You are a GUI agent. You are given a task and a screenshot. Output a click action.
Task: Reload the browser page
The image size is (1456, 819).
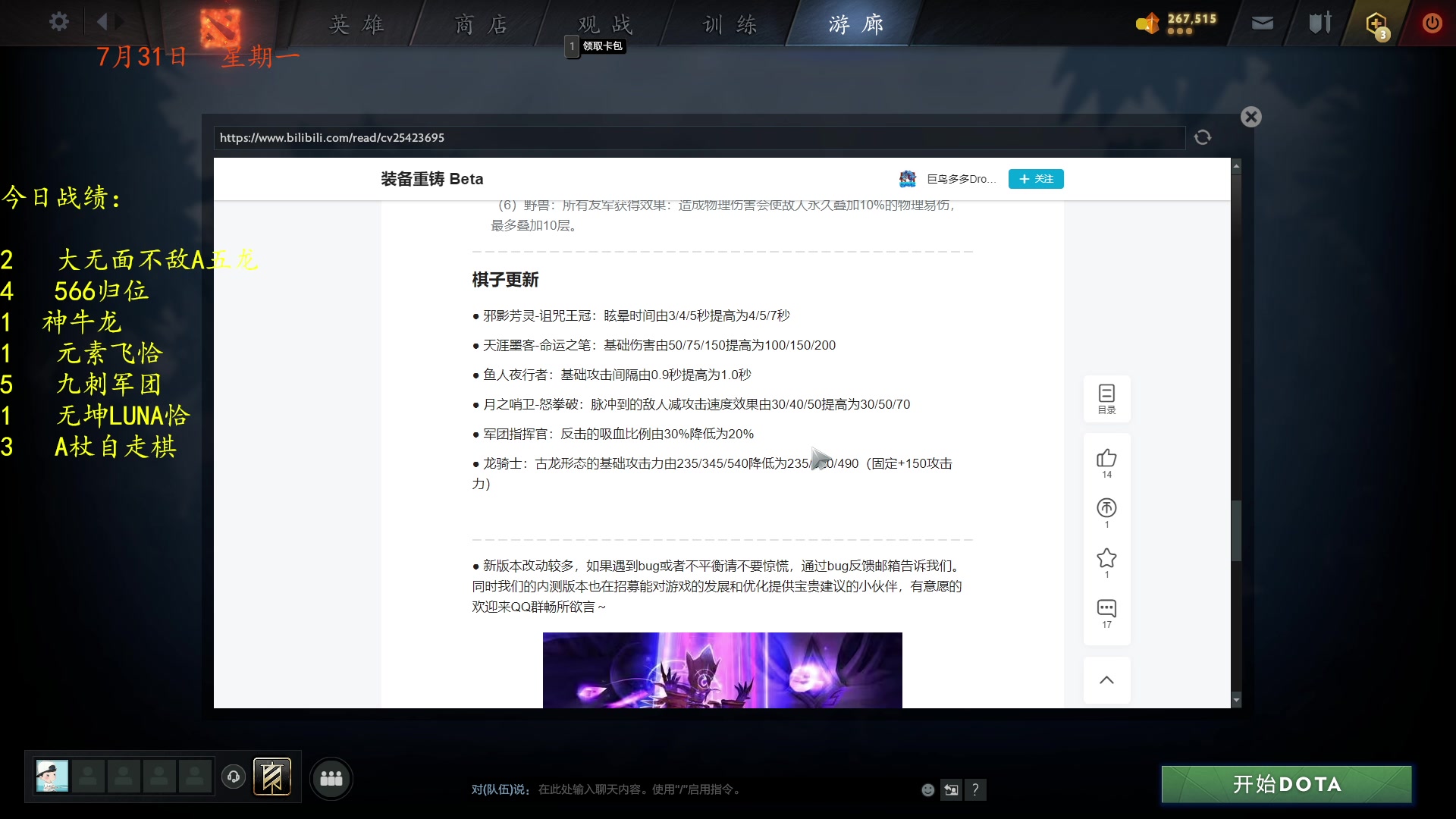coord(1203,137)
